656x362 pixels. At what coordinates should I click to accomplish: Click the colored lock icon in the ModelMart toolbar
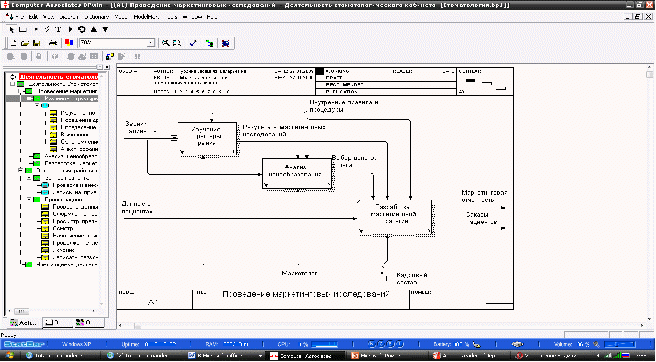[x=110, y=56]
